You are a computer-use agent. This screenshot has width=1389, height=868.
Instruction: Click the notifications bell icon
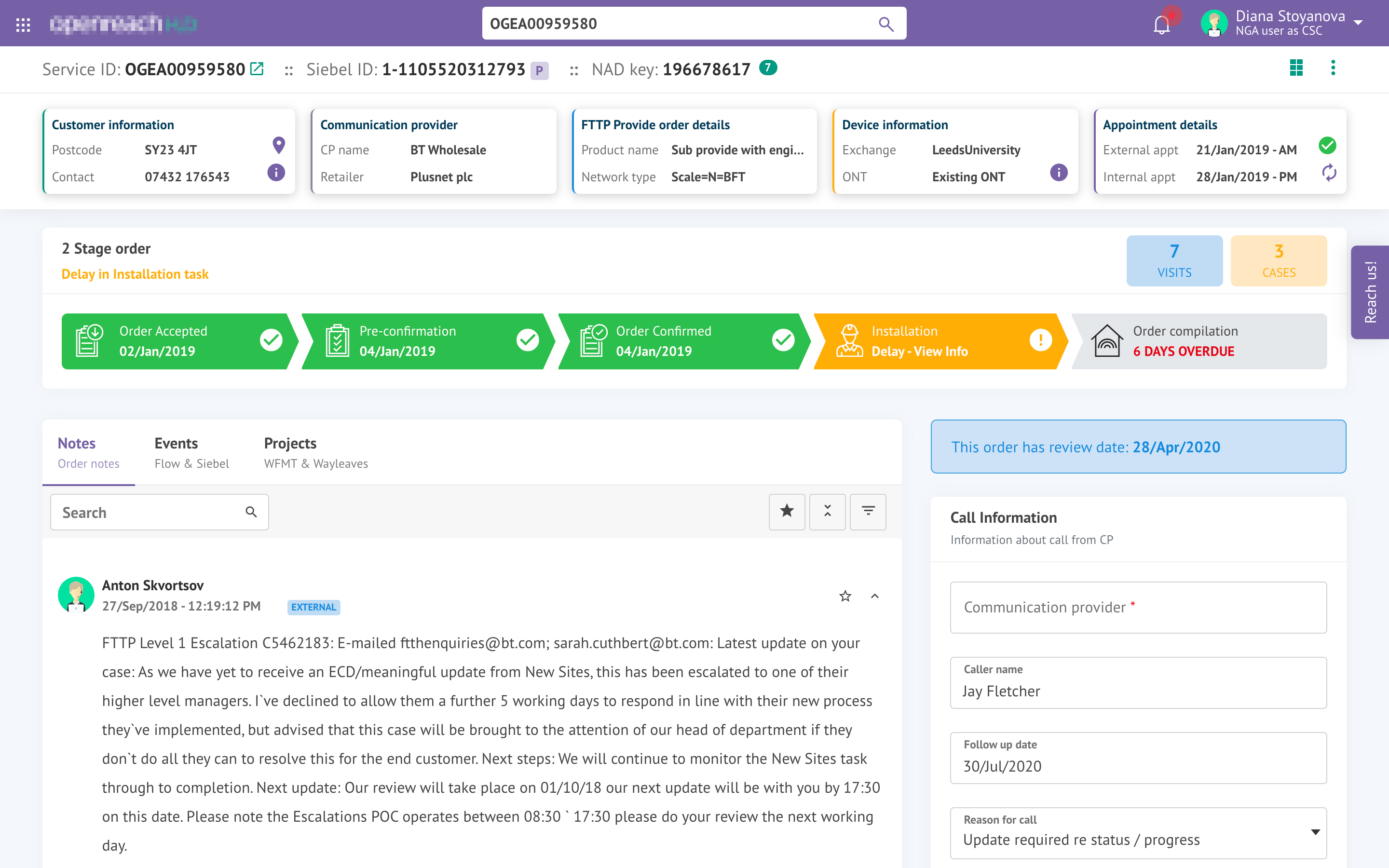point(1161,24)
